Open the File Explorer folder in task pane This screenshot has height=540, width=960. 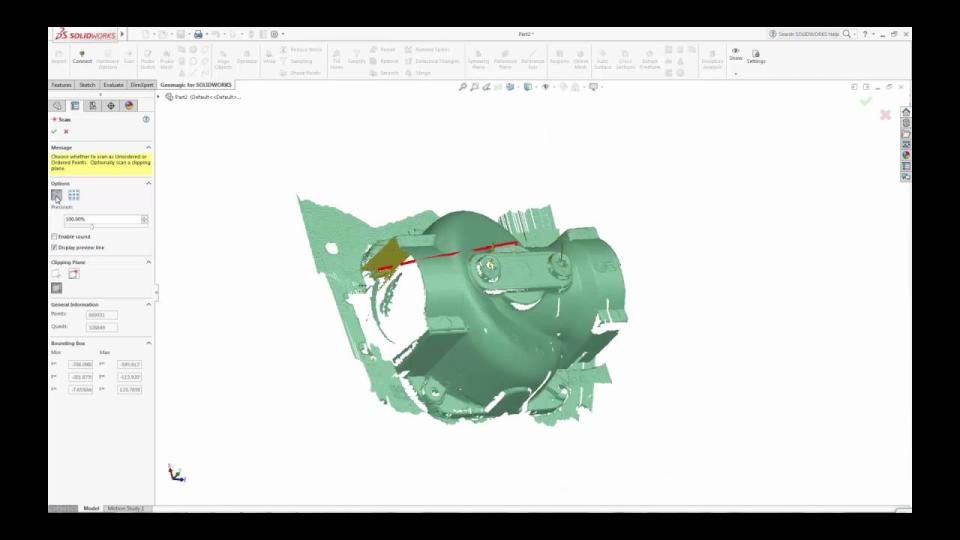pos(906,133)
